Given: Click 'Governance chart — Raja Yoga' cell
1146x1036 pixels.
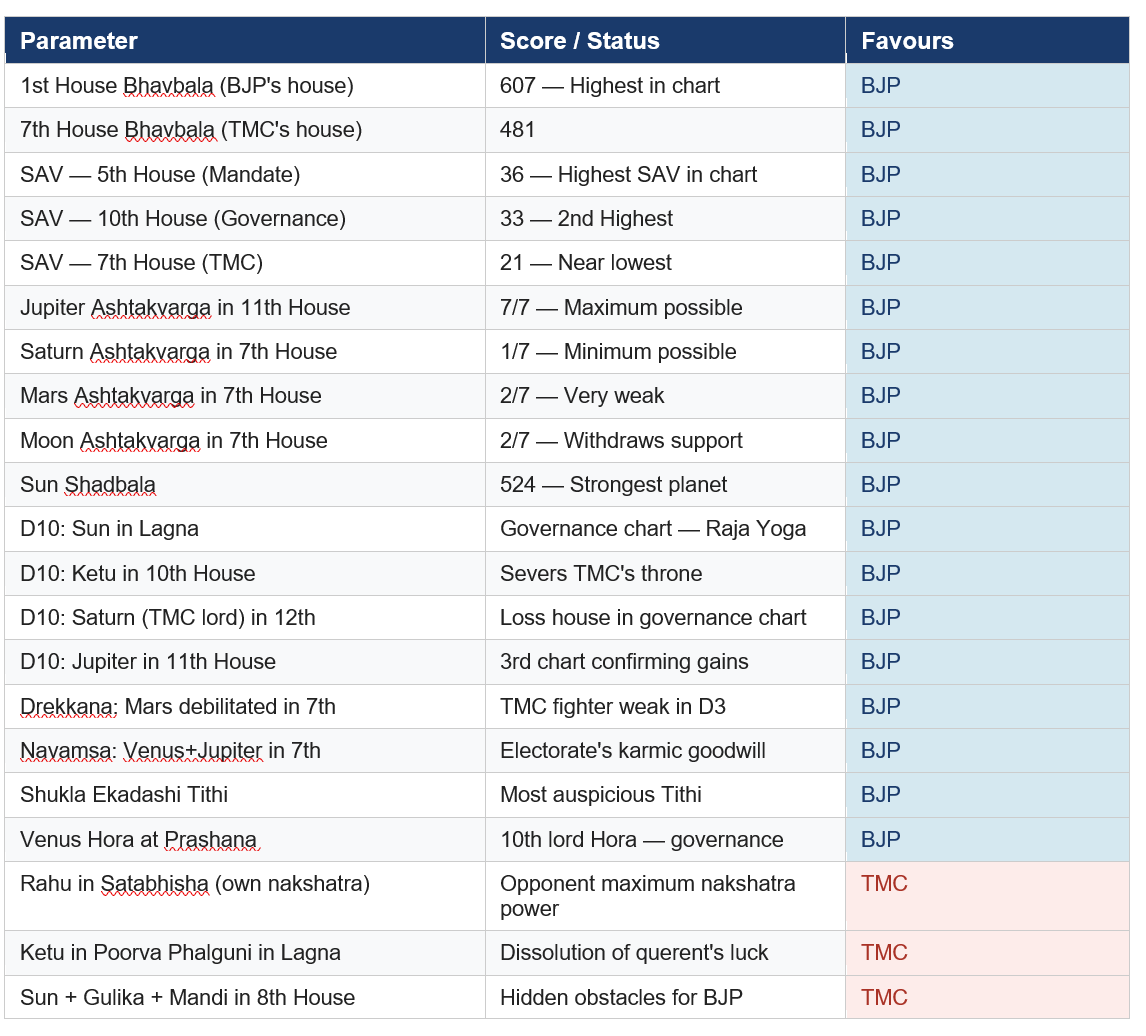Looking at the screenshot, I should [653, 529].
